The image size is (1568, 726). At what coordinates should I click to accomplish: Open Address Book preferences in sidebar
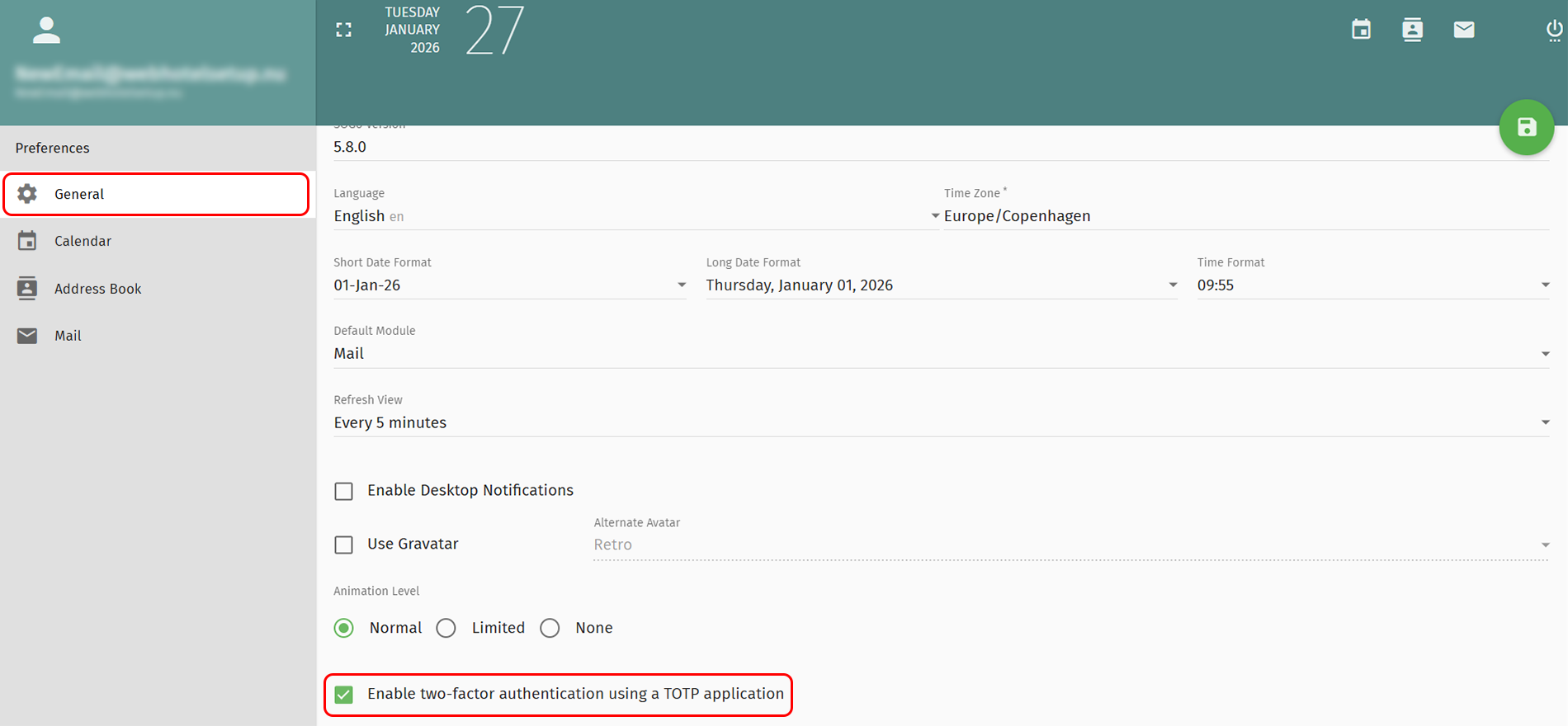(97, 289)
